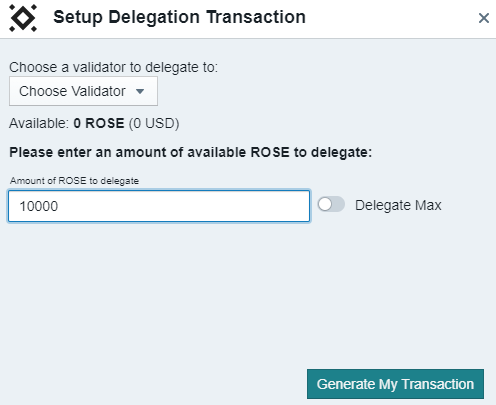Viewport: 496px width, 405px height.
Task: Click the Delegate Max toggle's round knob
Action: click(325, 204)
